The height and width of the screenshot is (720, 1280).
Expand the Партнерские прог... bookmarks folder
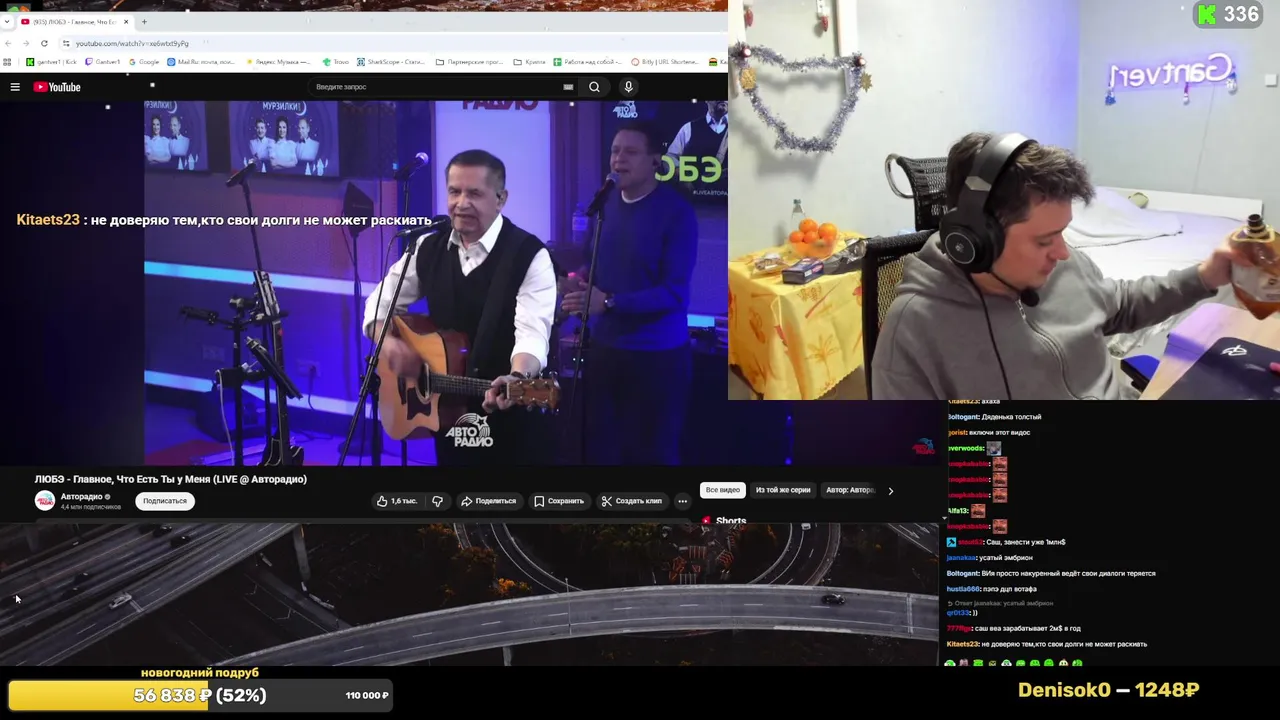(x=470, y=62)
